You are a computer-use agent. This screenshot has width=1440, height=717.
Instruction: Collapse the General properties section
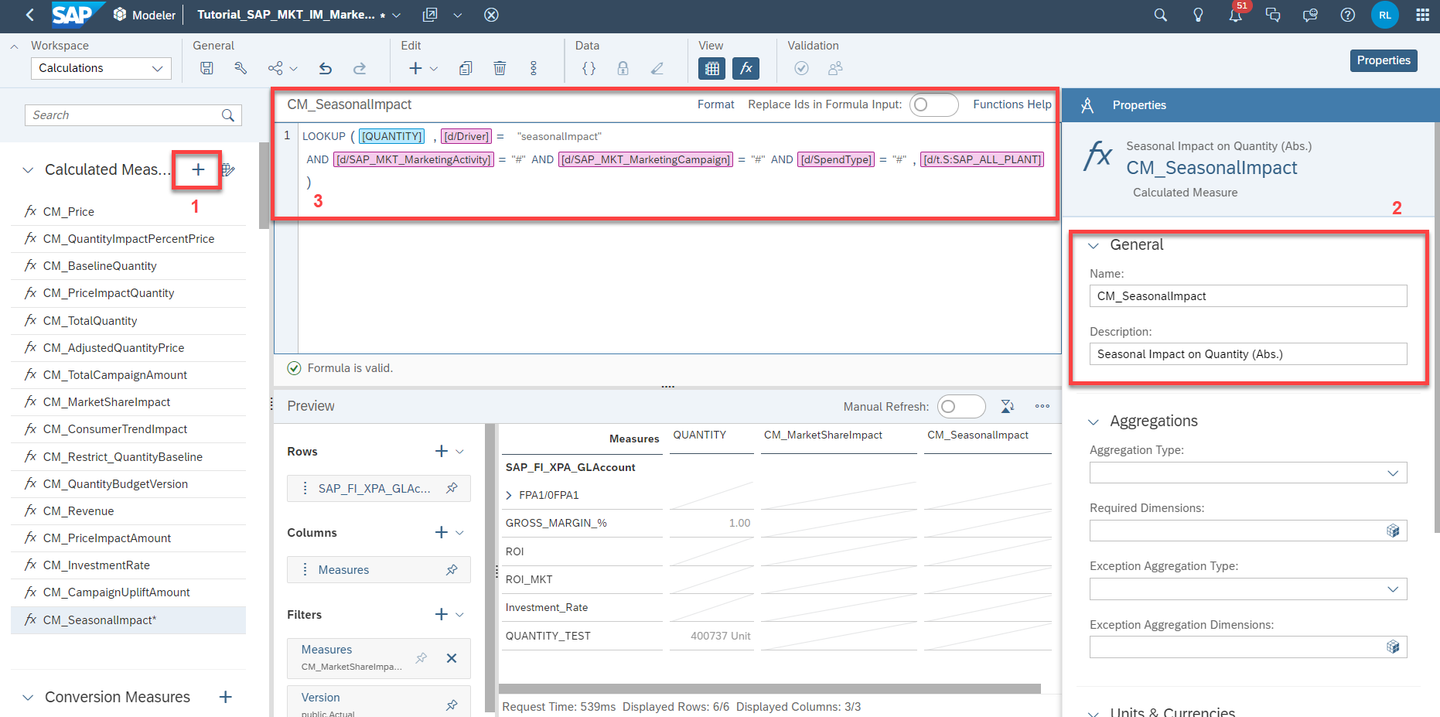tap(1094, 245)
